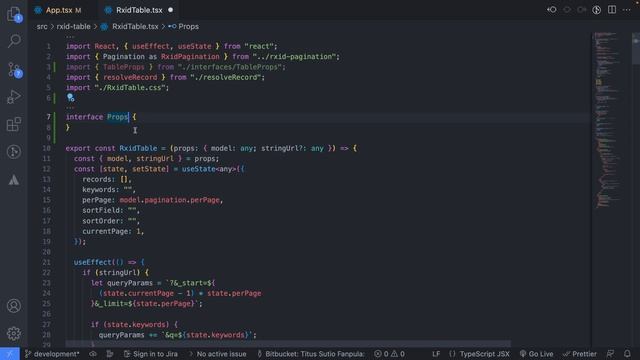Click the lightbulb code action icon on line 6
The height and width of the screenshot is (360, 640).
click(71, 98)
